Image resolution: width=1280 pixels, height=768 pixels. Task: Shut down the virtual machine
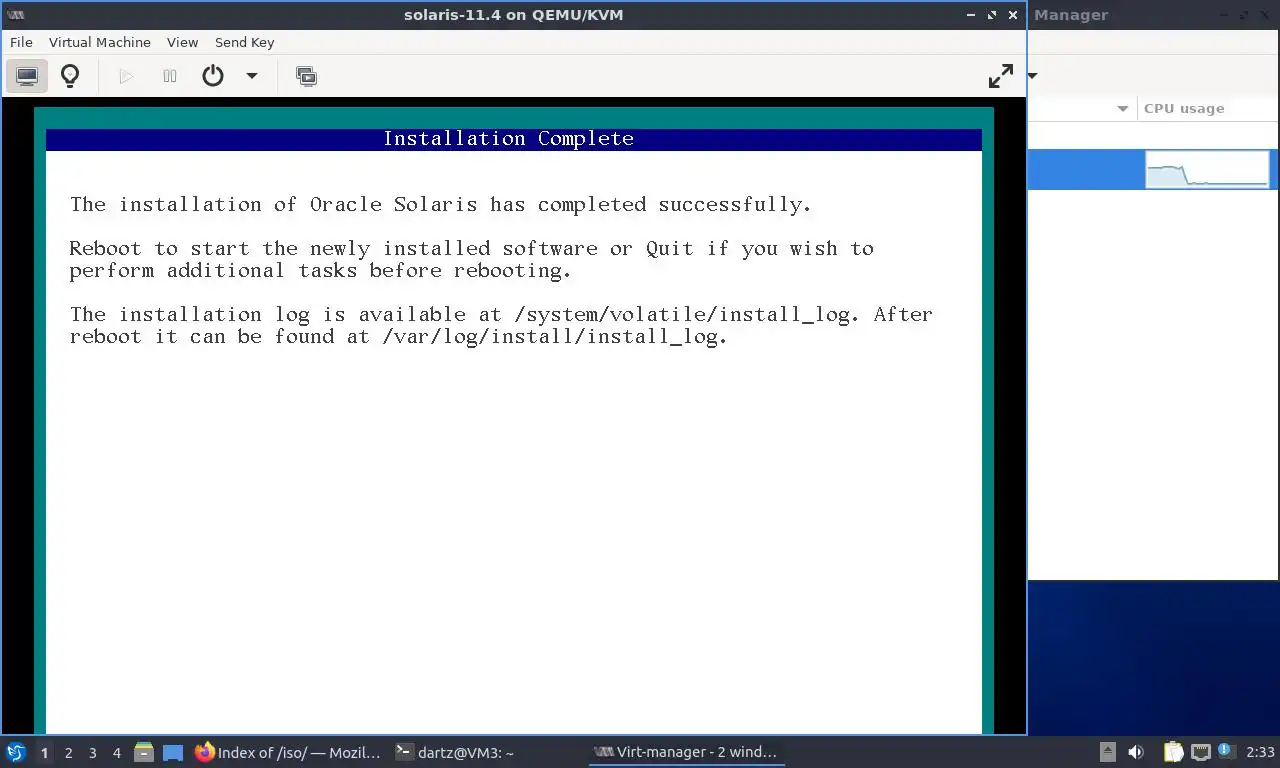[x=213, y=76]
